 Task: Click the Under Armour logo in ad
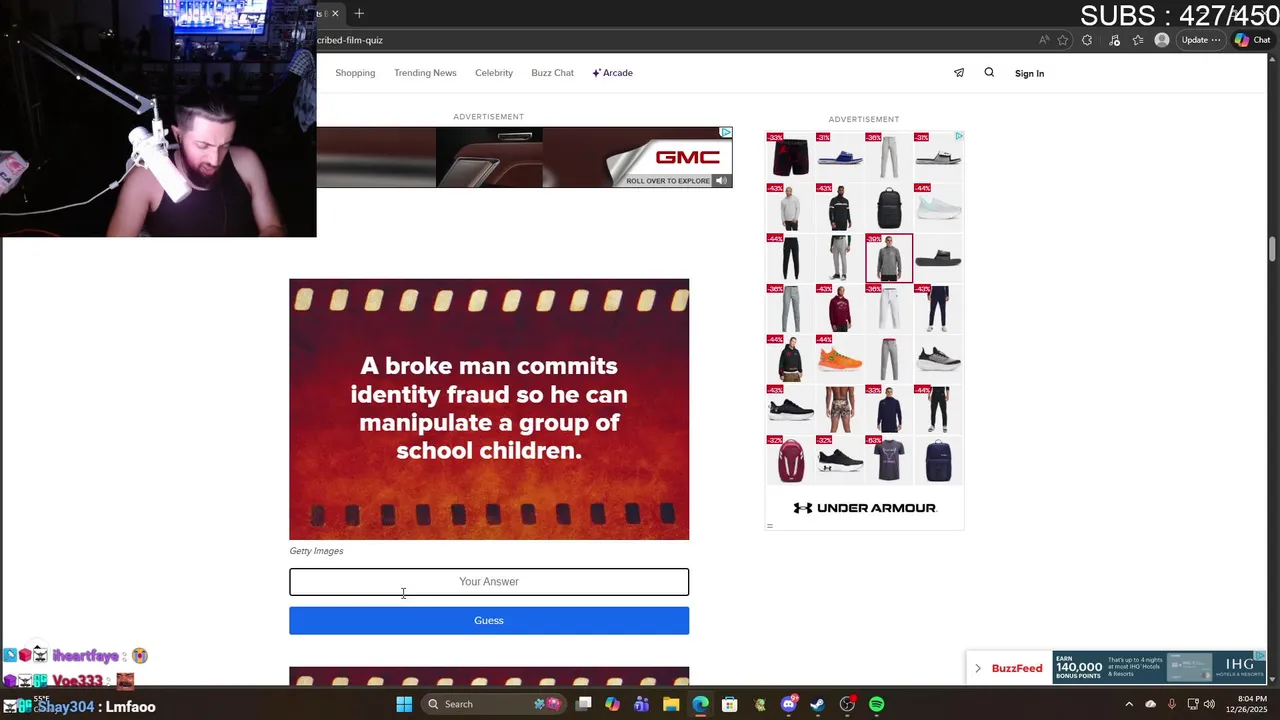pyautogui.click(x=865, y=508)
